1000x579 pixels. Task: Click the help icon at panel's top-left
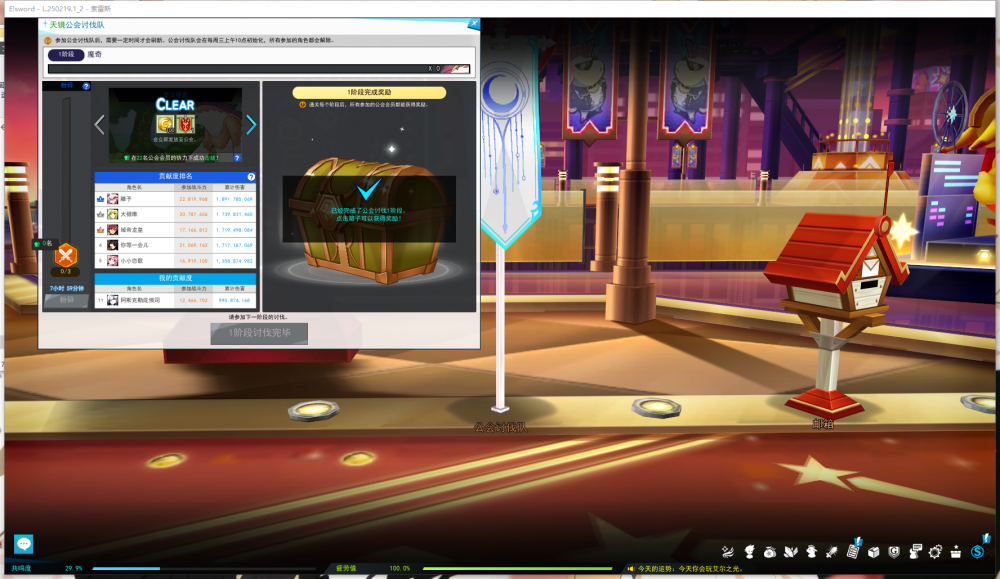pos(86,86)
